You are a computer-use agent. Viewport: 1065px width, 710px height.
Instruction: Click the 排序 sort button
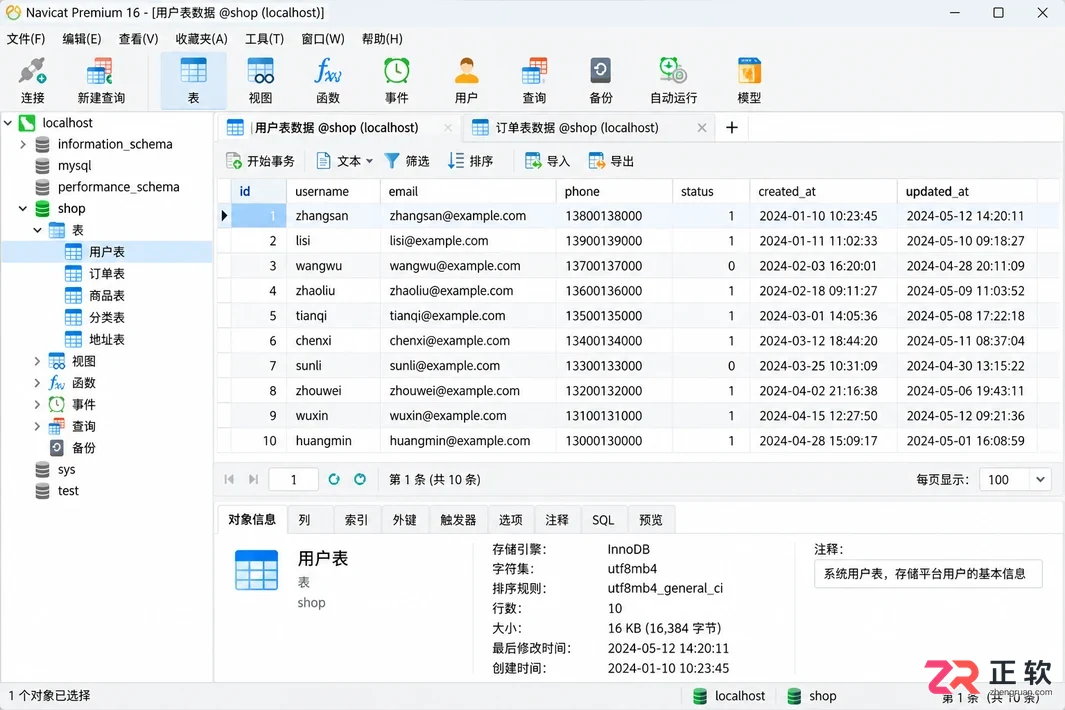click(471, 161)
